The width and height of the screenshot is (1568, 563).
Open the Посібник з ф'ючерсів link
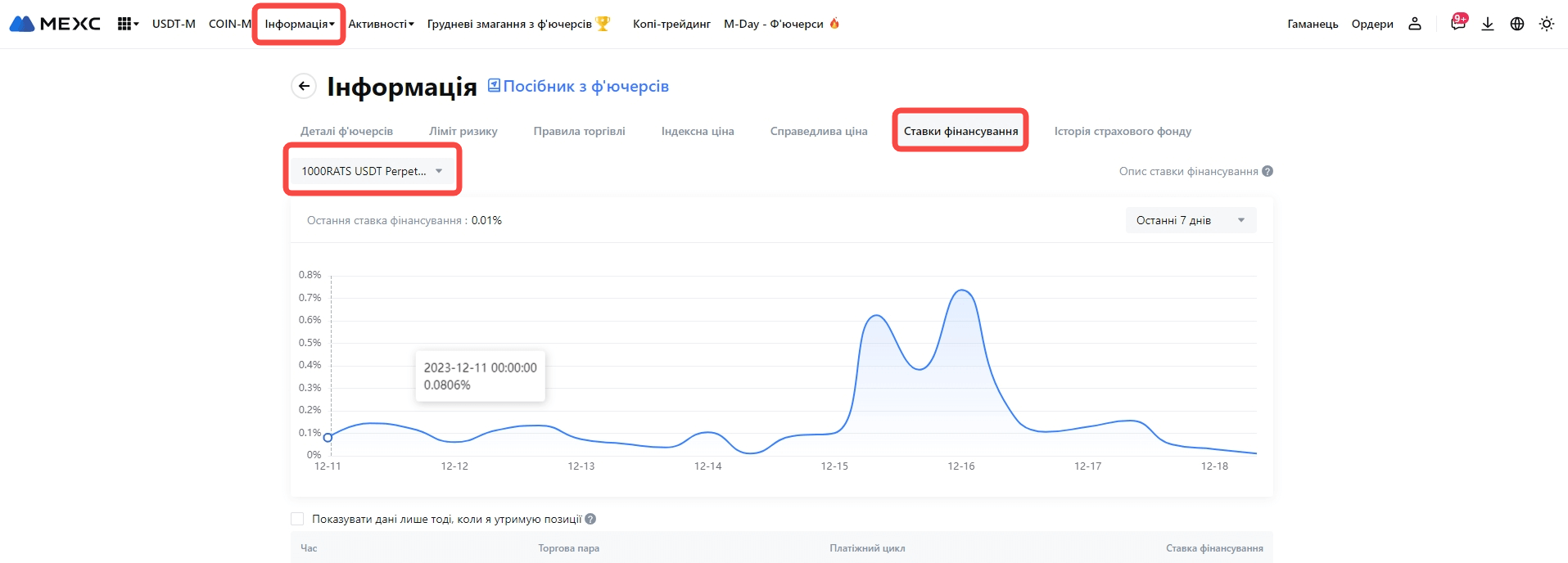[x=579, y=86]
